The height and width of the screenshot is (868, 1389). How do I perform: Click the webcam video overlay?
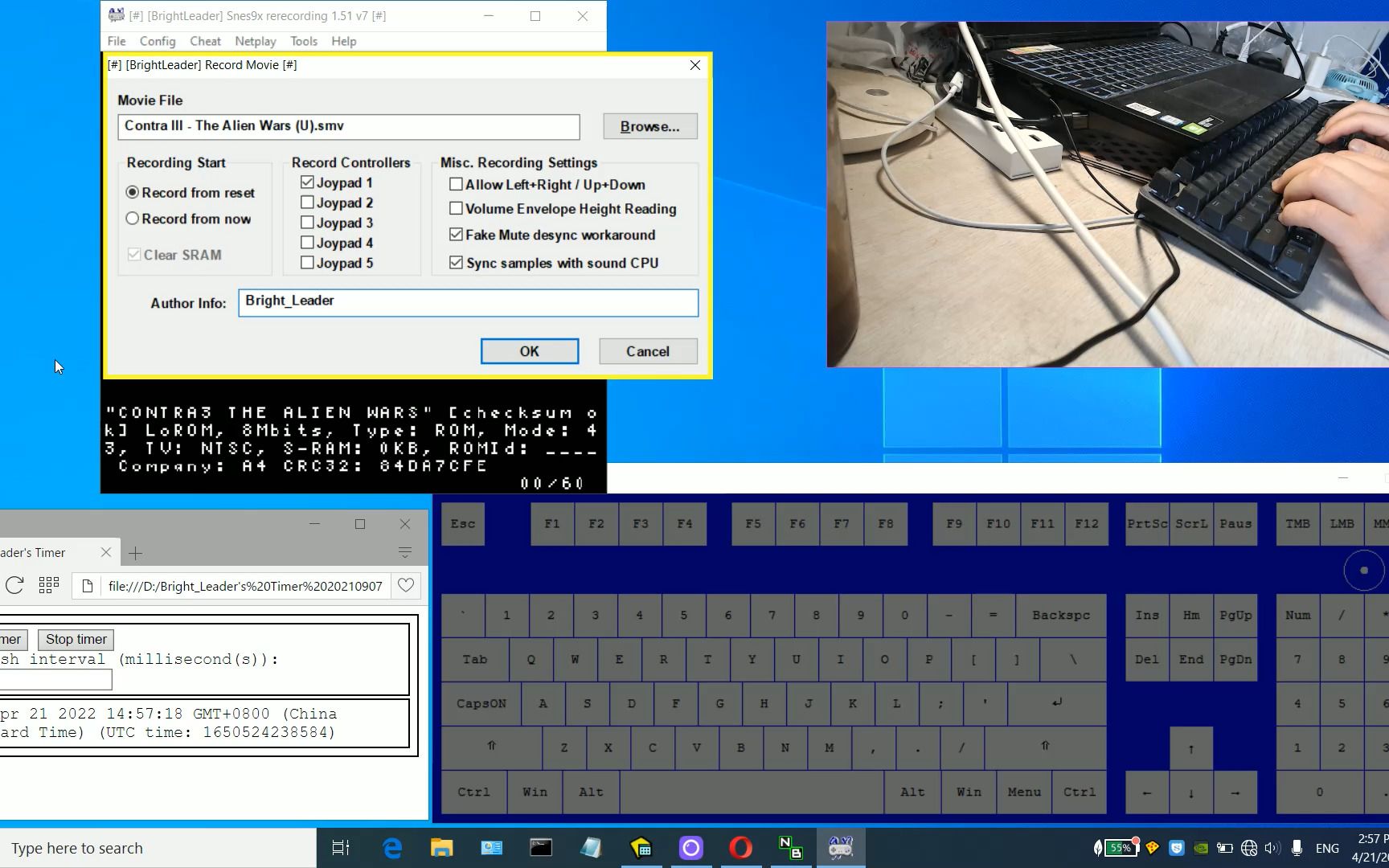coord(1108,194)
